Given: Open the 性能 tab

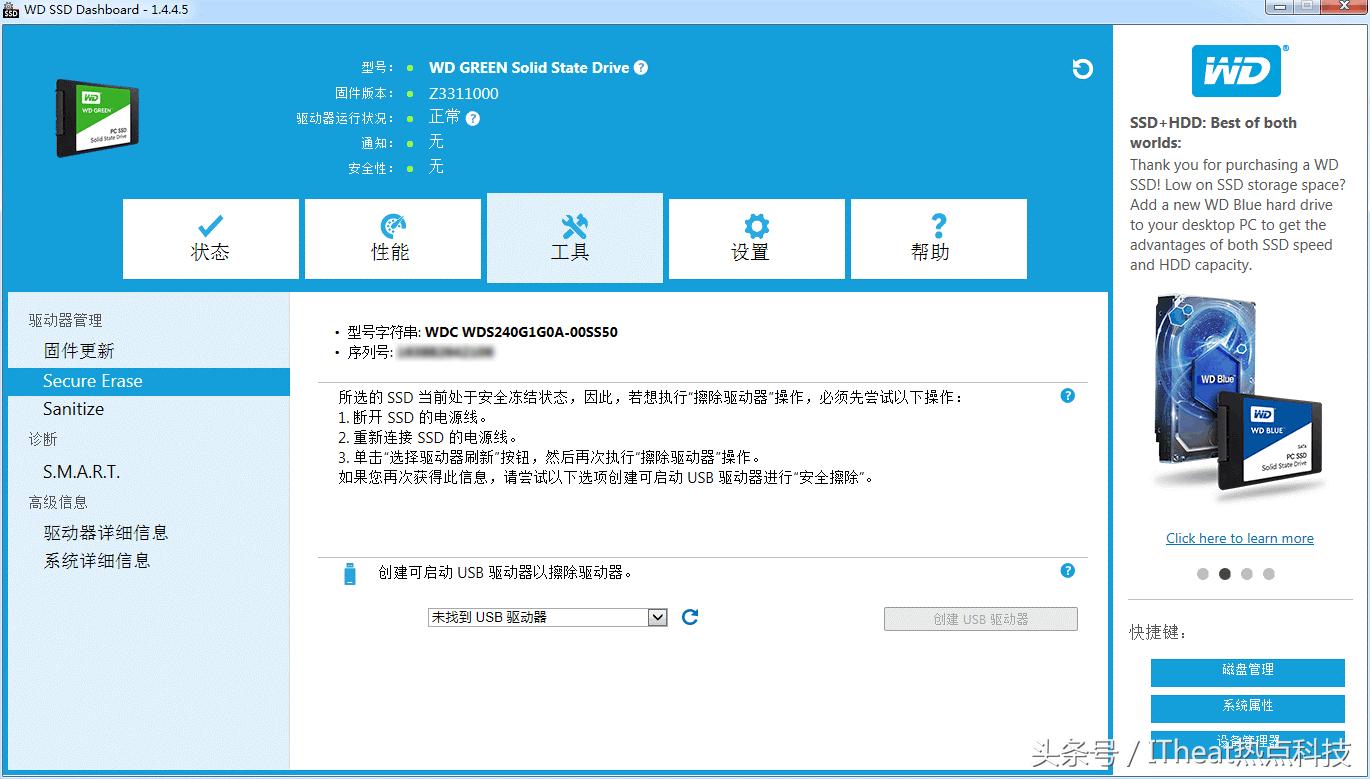Looking at the screenshot, I should coord(392,238).
